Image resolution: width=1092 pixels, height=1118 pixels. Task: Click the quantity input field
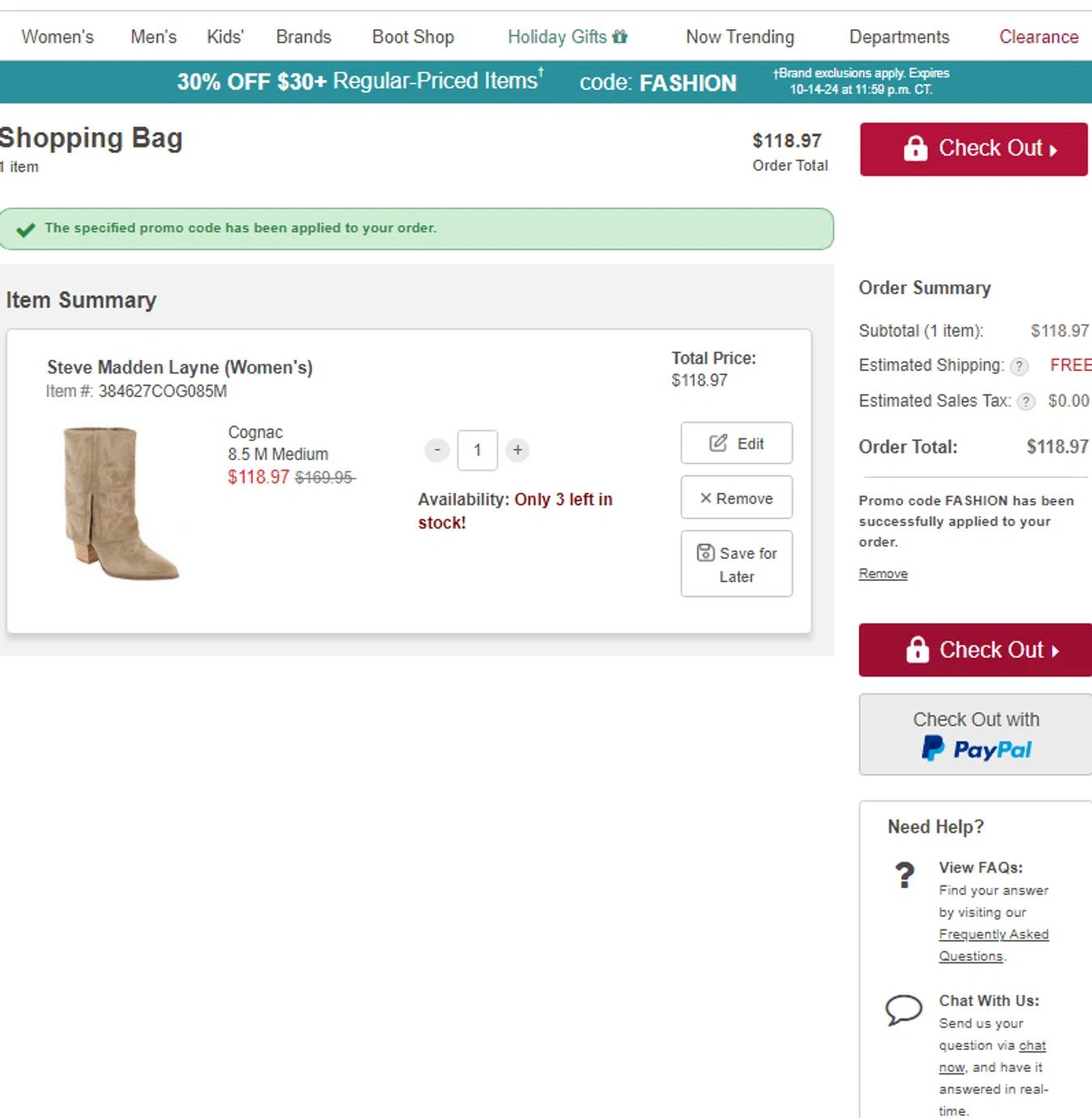477,450
